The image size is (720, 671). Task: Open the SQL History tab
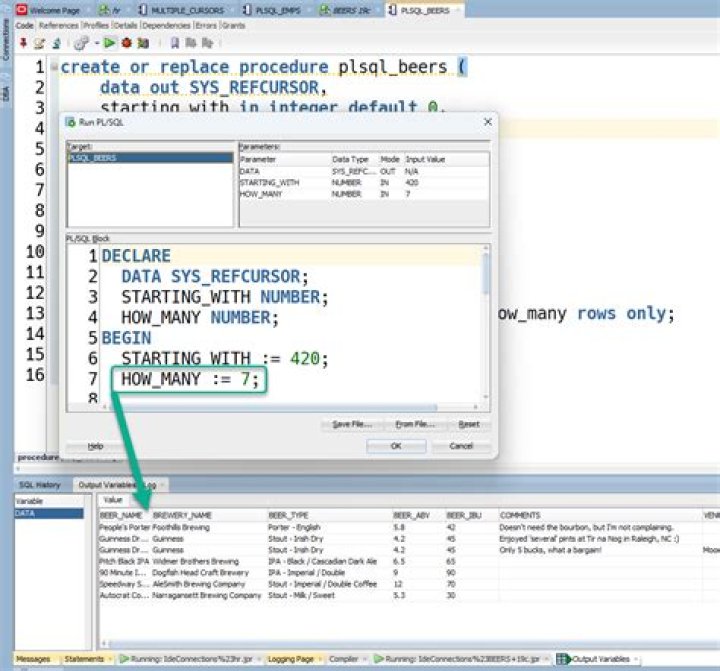[39, 485]
